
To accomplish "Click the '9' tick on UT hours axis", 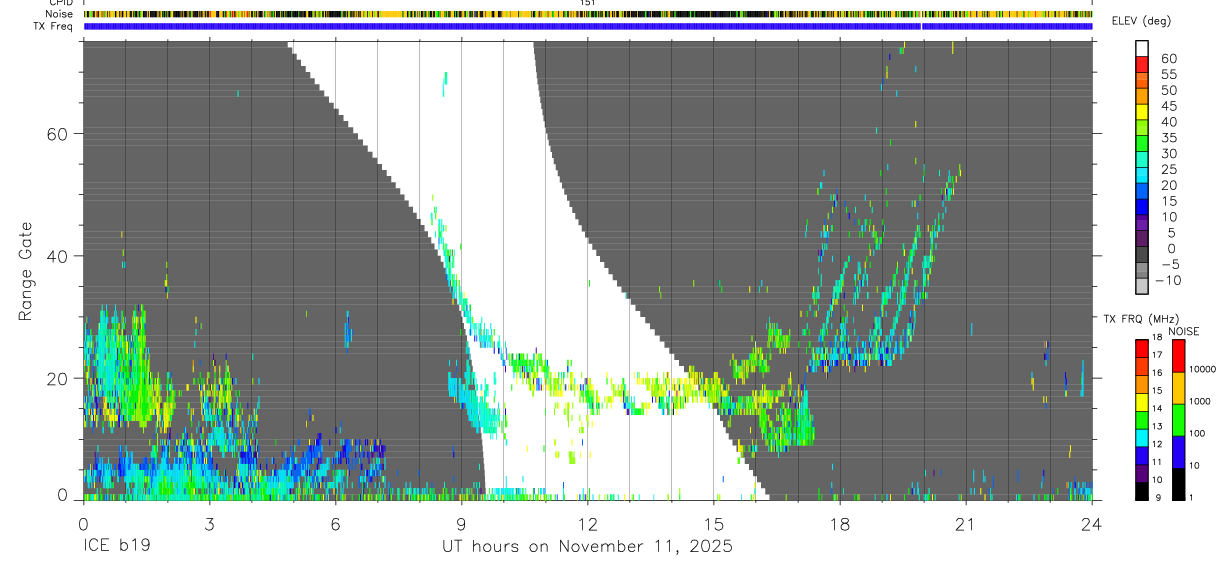I will click(461, 523).
